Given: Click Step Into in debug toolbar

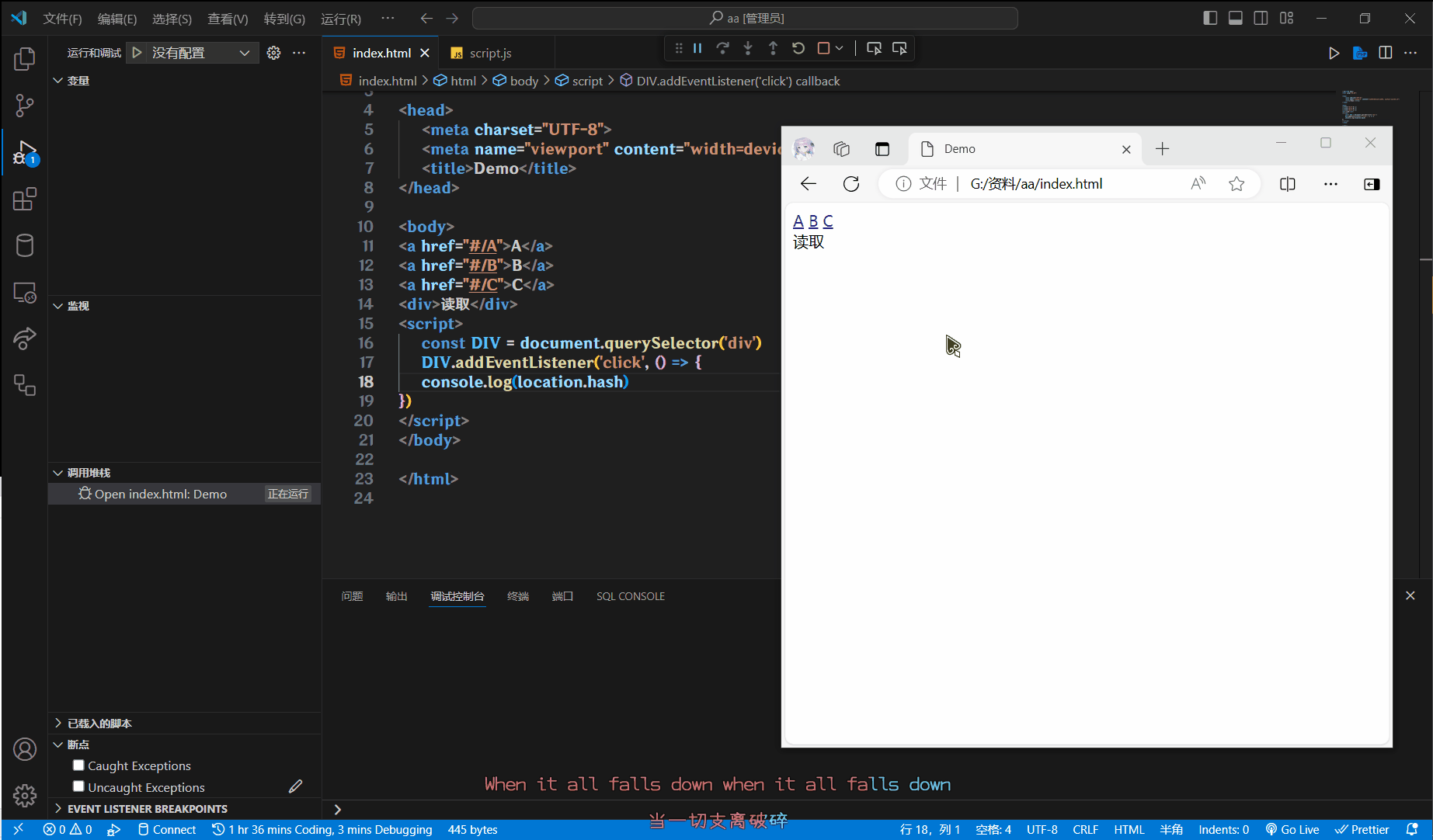Looking at the screenshot, I should tap(748, 48).
